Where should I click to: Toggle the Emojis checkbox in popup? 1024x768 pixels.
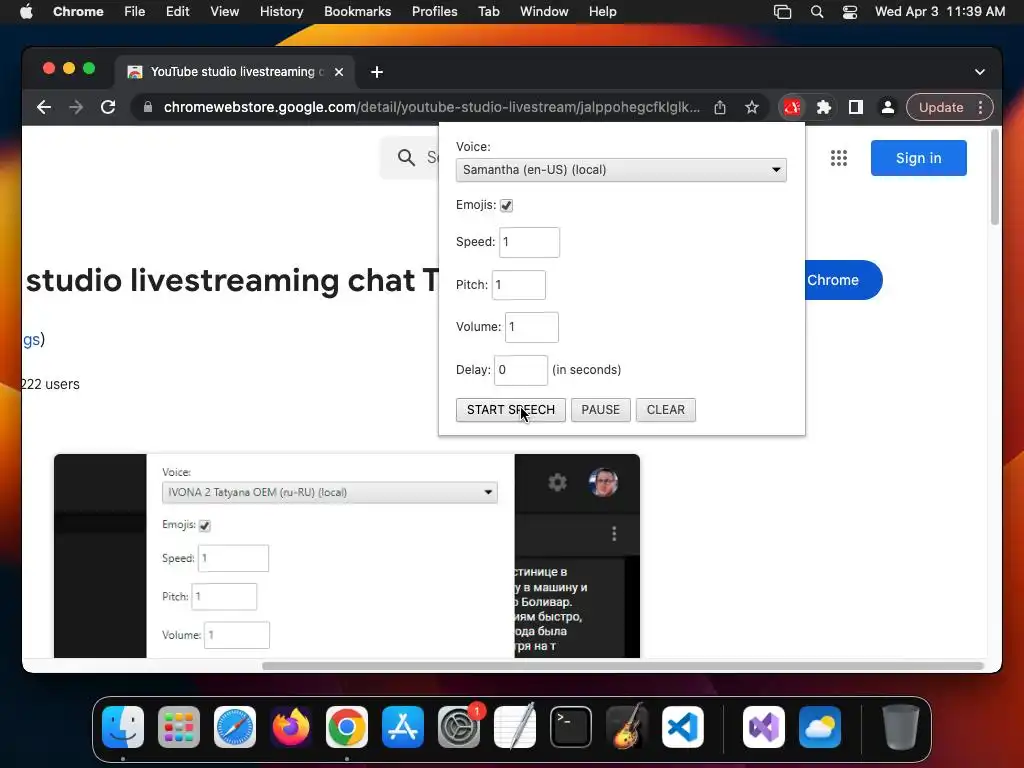click(506, 205)
